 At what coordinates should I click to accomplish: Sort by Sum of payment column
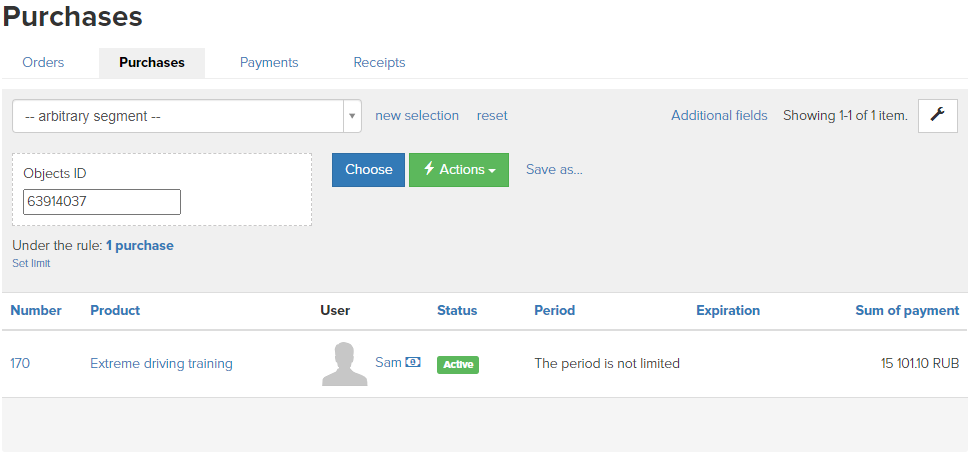[907, 310]
